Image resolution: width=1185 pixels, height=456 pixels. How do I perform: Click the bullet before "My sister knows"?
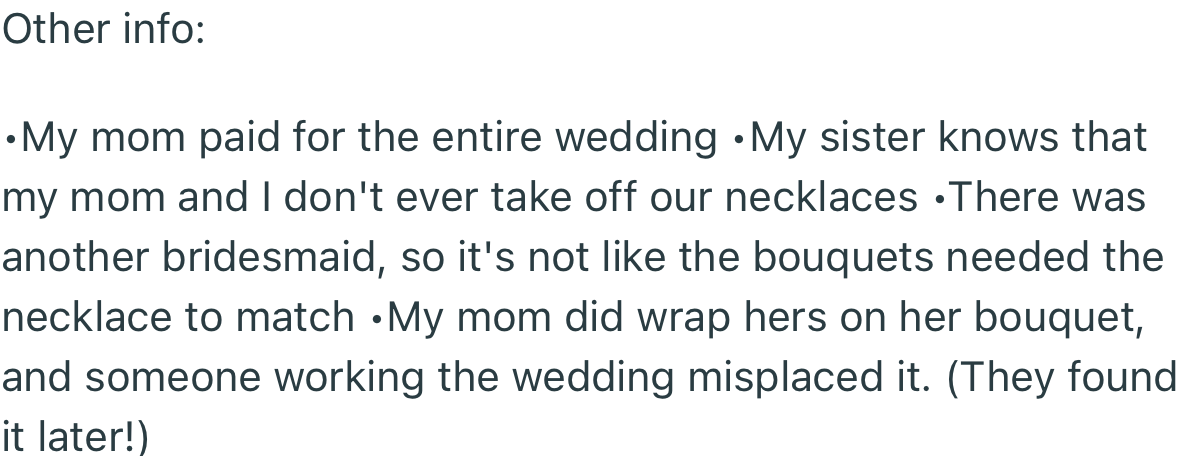(x=738, y=139)
